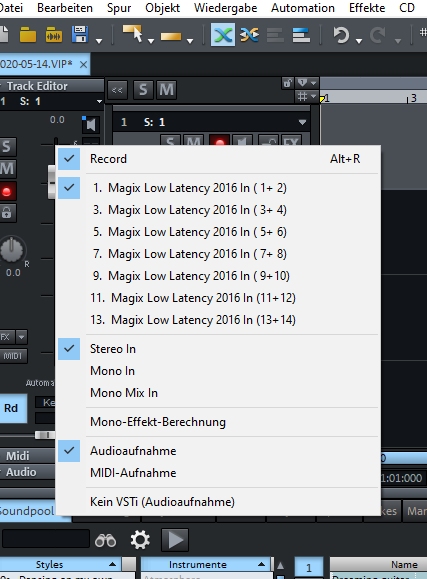Image resolution: width=427 pixels, height=579 pixels.
Task: Click the save floppy disk icon
Action: [x=80, y=35]
